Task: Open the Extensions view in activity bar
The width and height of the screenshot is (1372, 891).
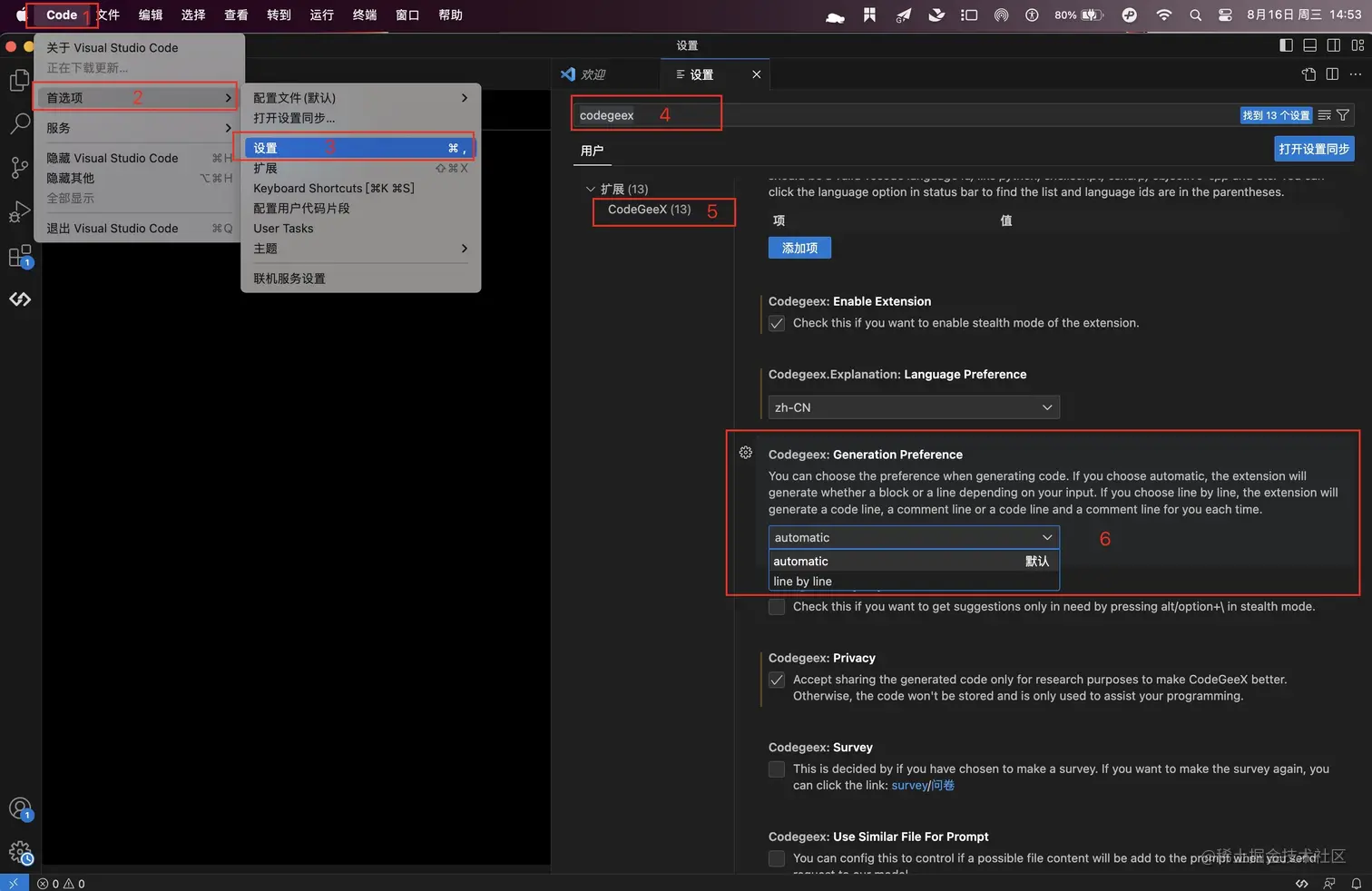Action: [x=19, y=257]
